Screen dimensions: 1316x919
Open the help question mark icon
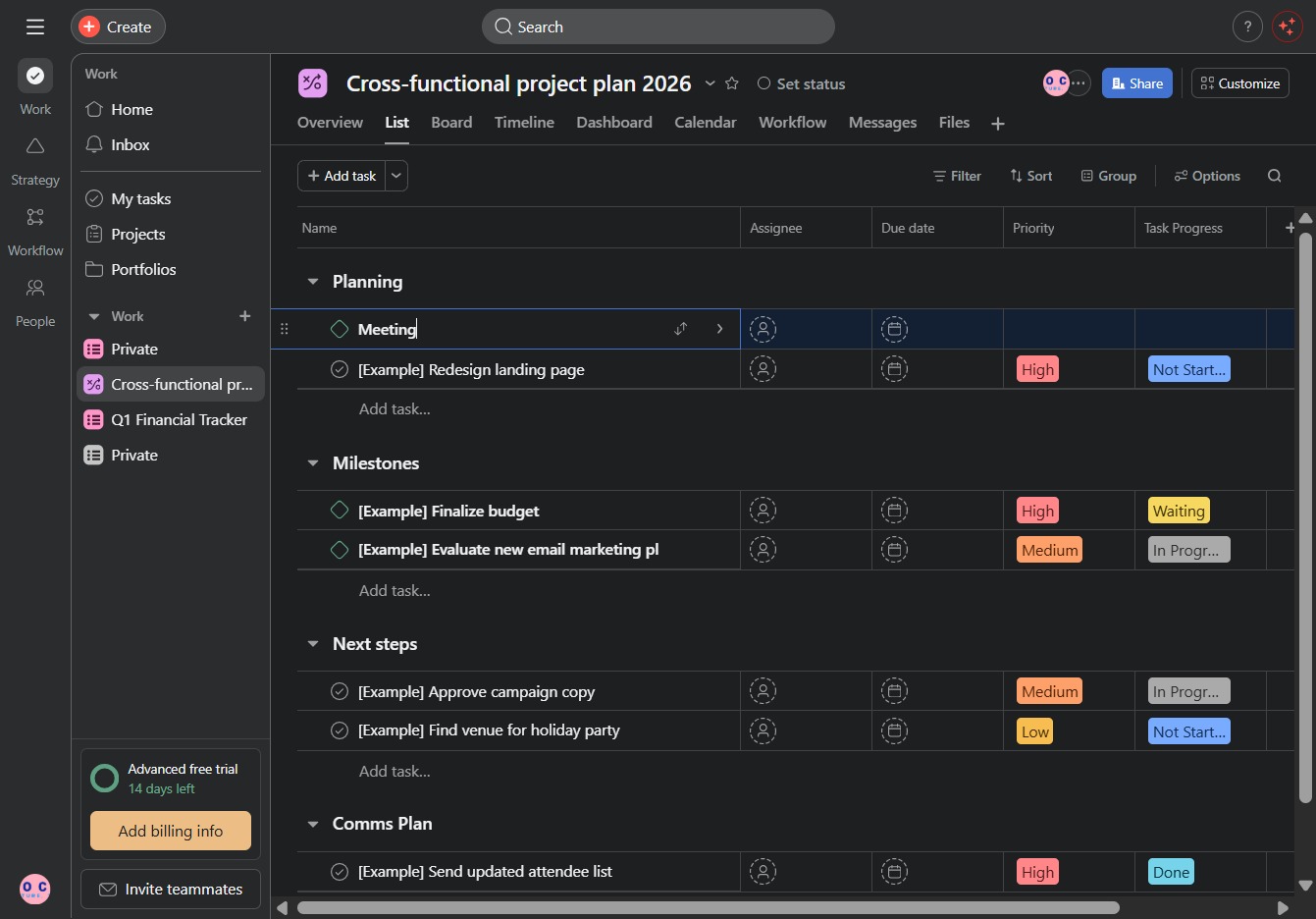[x=1247, y=27]
